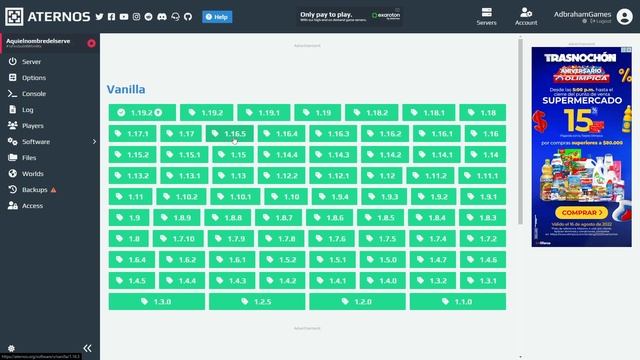
Task: Select Vanilla version 1.19.1
Action: point(264,113)
